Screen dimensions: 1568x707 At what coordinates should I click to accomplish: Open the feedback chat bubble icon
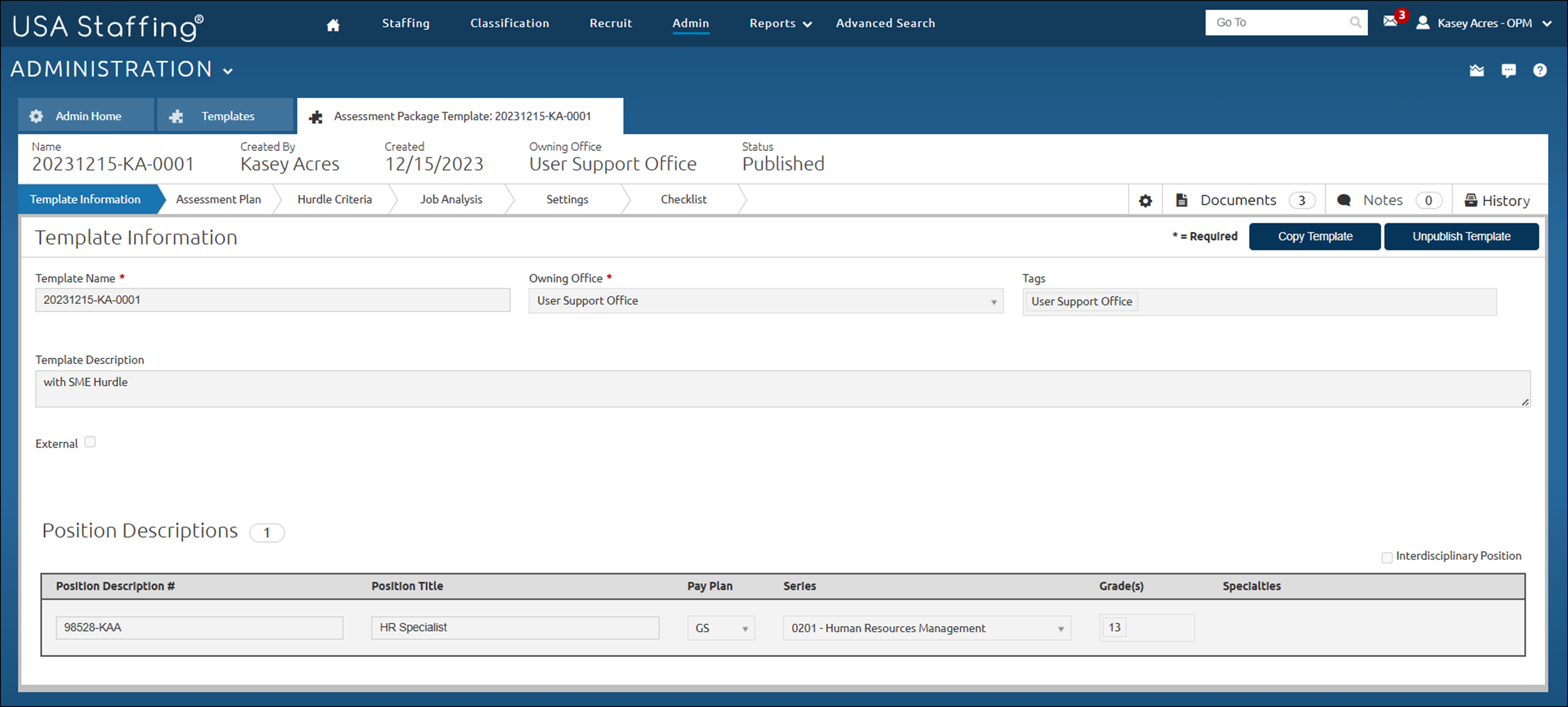[1508, 70]
